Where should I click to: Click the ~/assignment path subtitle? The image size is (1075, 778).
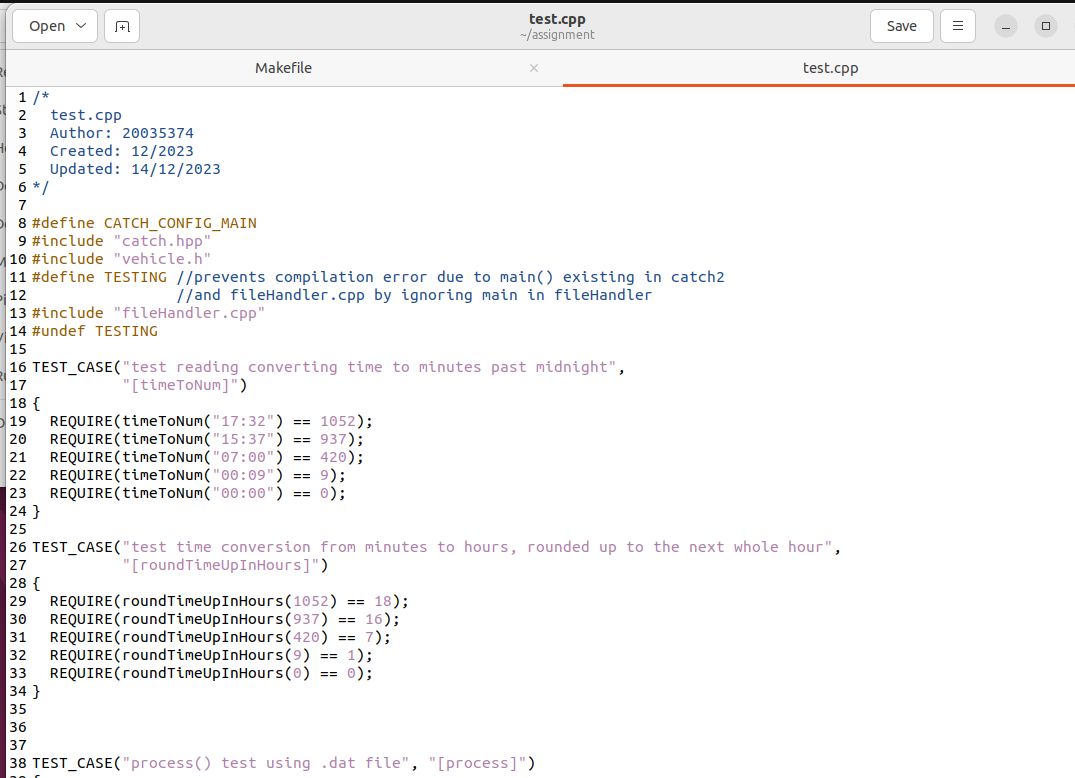pyautogui.click(x=557, y=35)
